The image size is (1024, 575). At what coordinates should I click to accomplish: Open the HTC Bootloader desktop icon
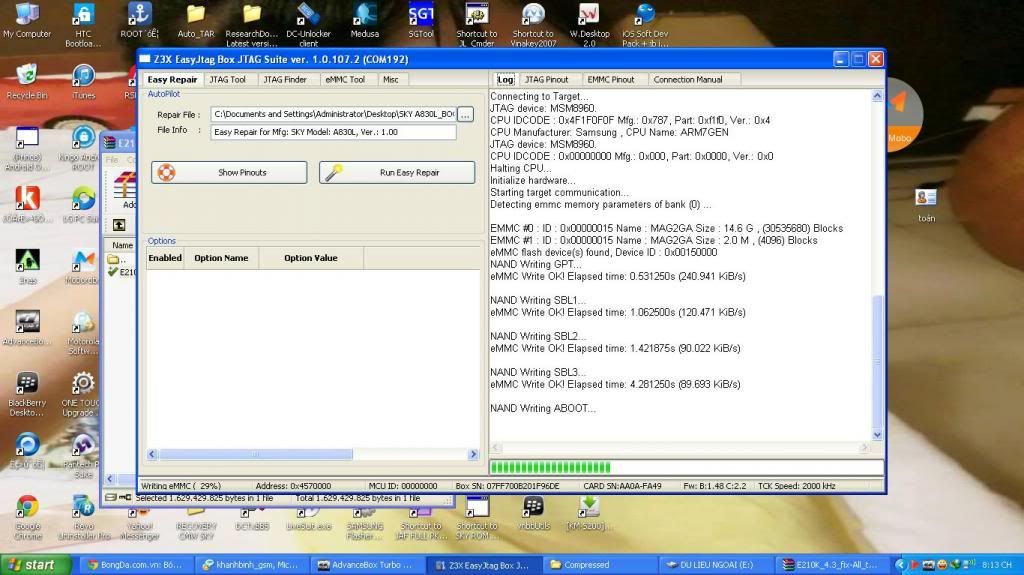tap(83, 24)
